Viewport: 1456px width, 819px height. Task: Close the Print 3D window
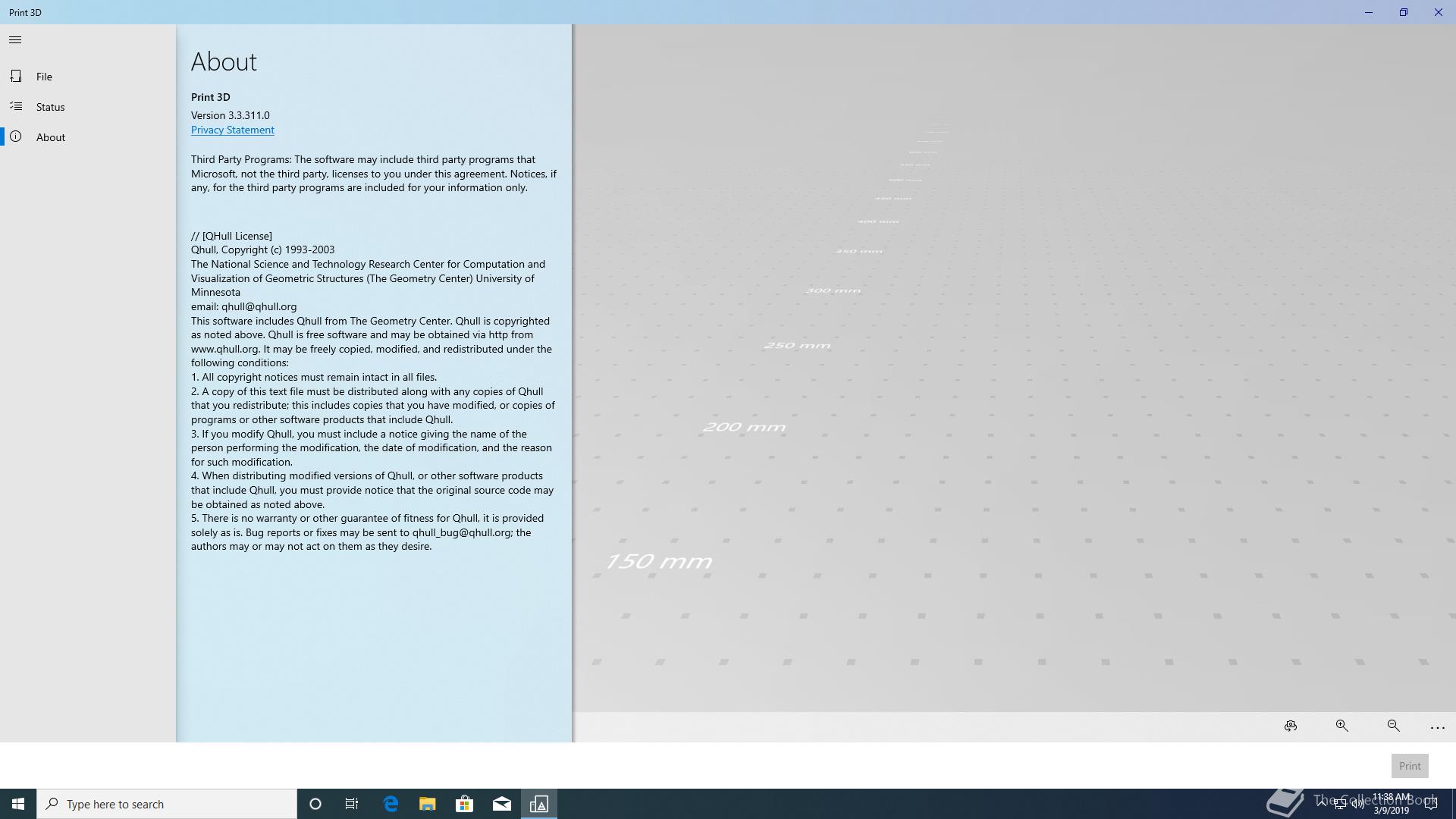[1438, 12]
